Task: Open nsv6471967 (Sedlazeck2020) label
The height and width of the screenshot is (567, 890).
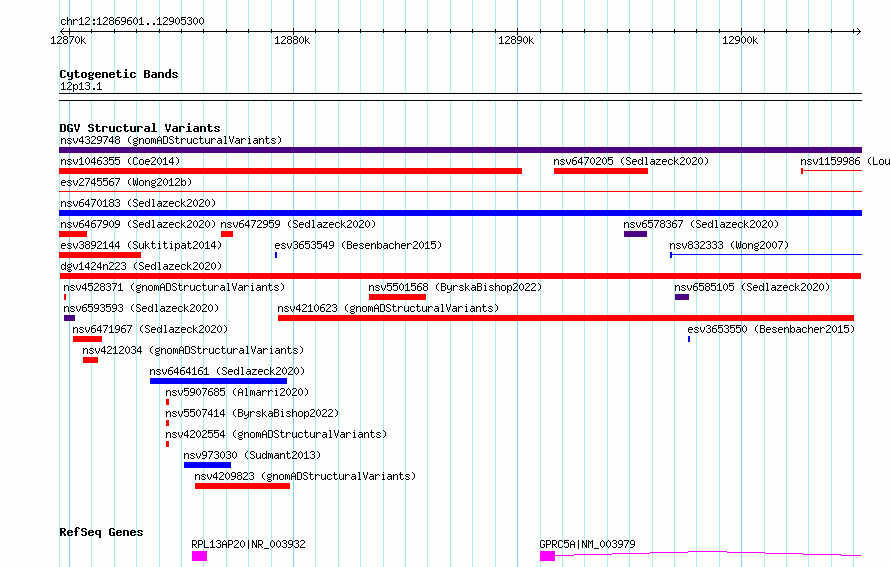Action: tap(150, 329)
